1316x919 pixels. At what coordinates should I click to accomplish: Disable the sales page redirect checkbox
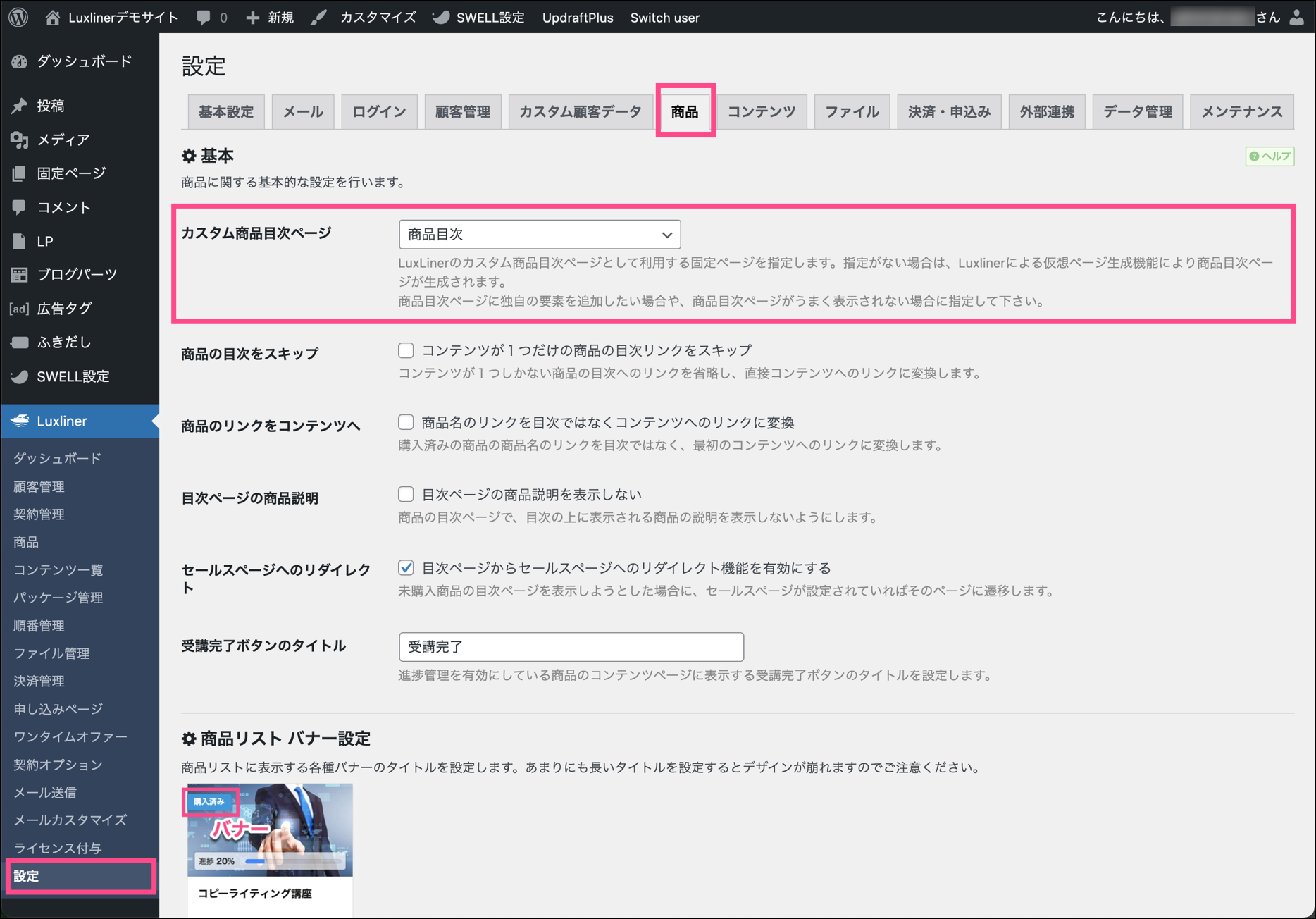[x=406, y=567]
